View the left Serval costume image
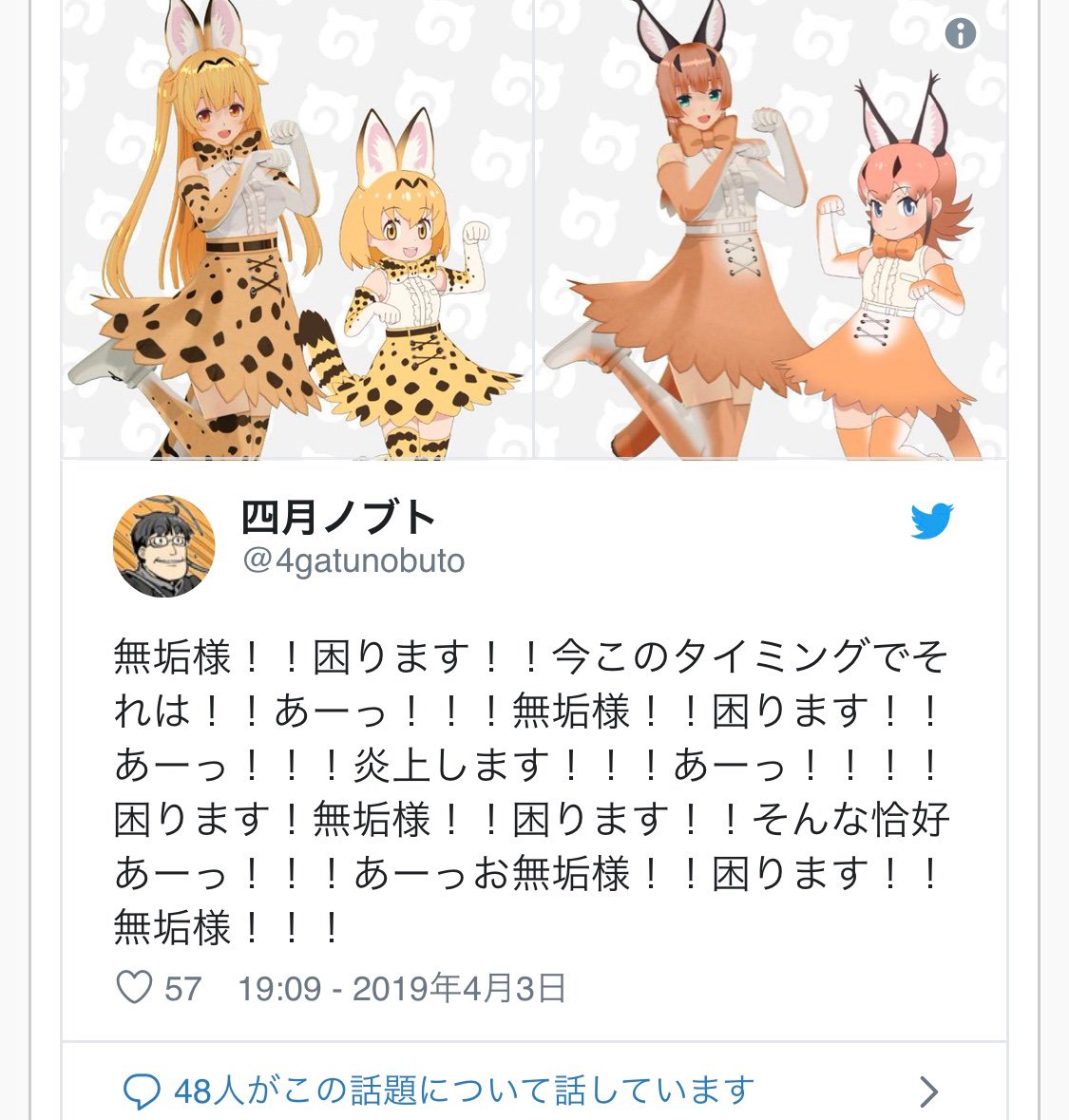The width and height of the screenshot is (1069, 1120). coord(297,229)
